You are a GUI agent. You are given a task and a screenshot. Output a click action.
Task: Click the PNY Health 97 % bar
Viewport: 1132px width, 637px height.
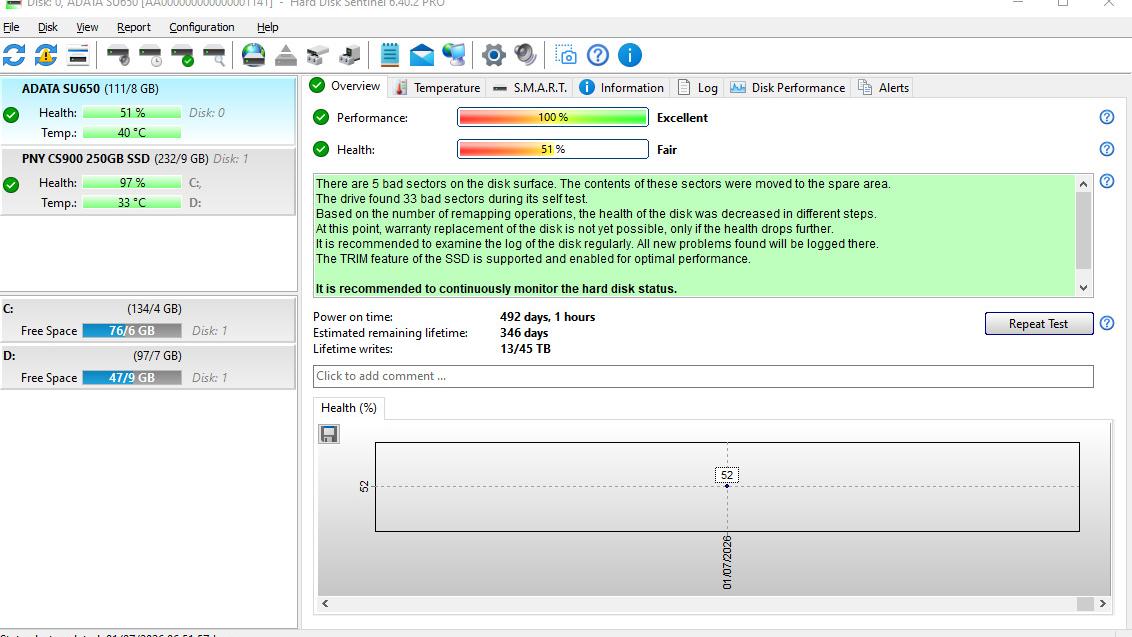132,183
